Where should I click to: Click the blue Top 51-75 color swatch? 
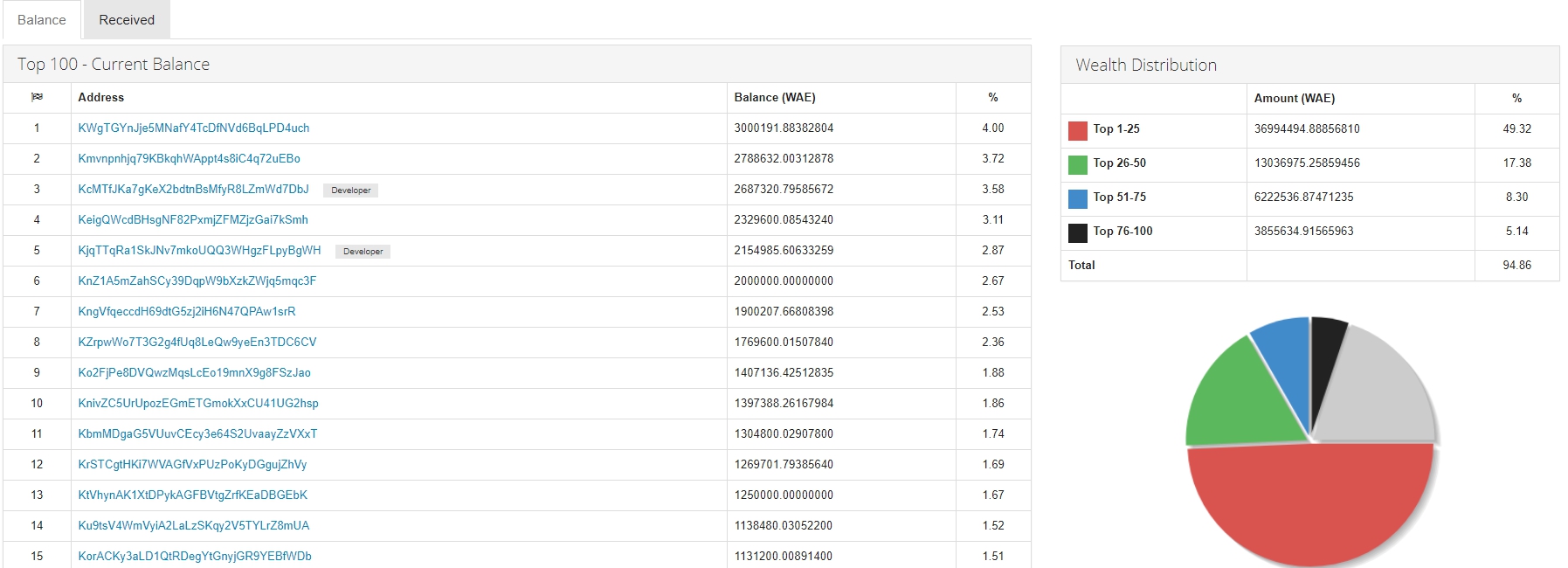(x=1078, y=198)
